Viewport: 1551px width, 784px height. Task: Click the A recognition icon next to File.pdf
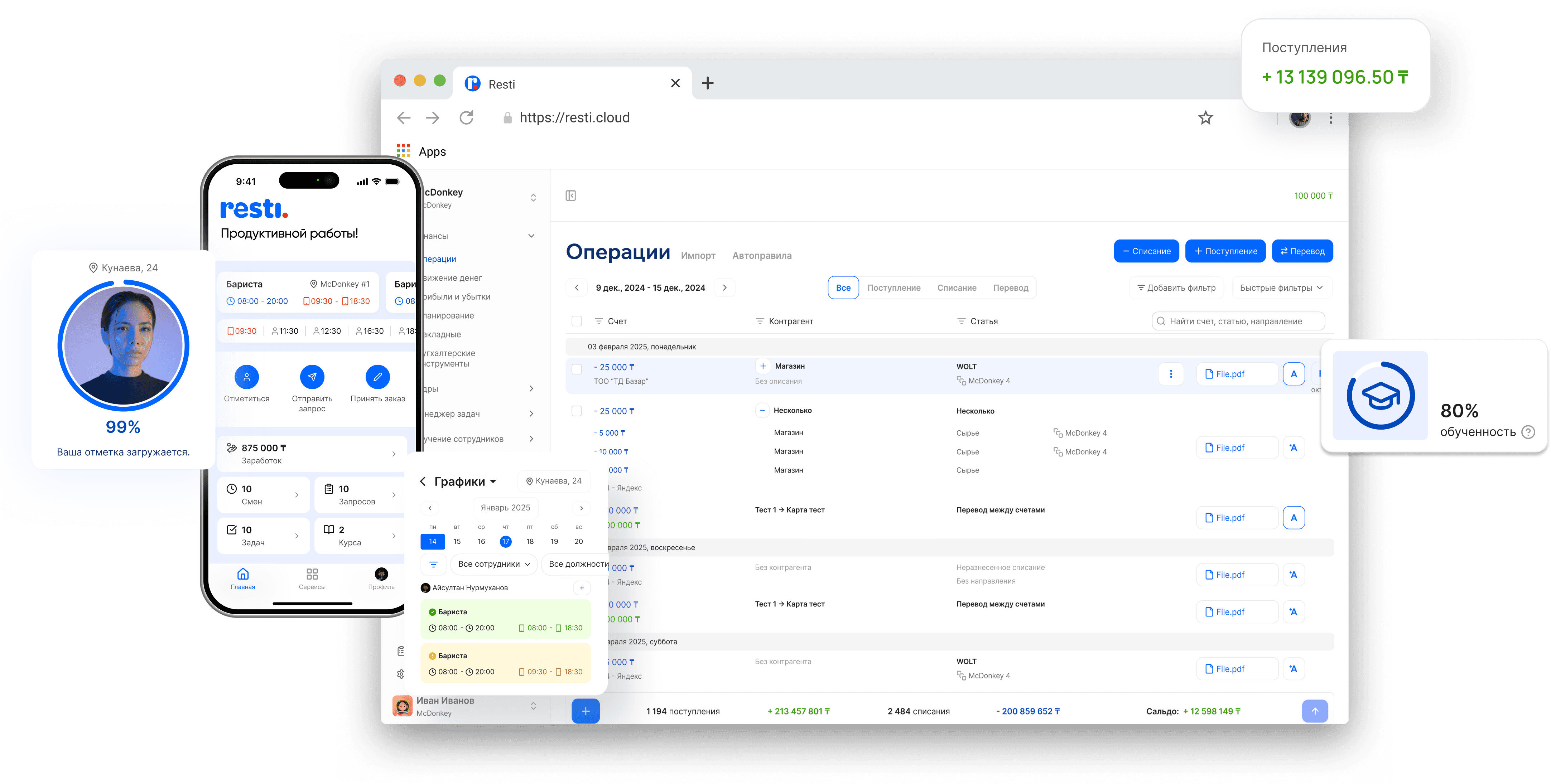(1294, 373)
